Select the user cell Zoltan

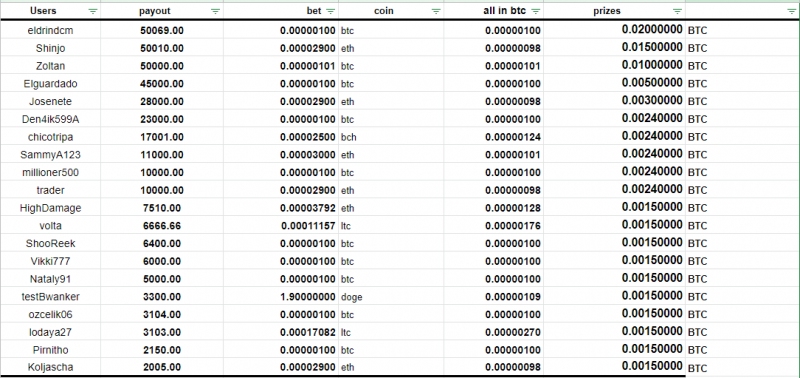click(51, 66)
